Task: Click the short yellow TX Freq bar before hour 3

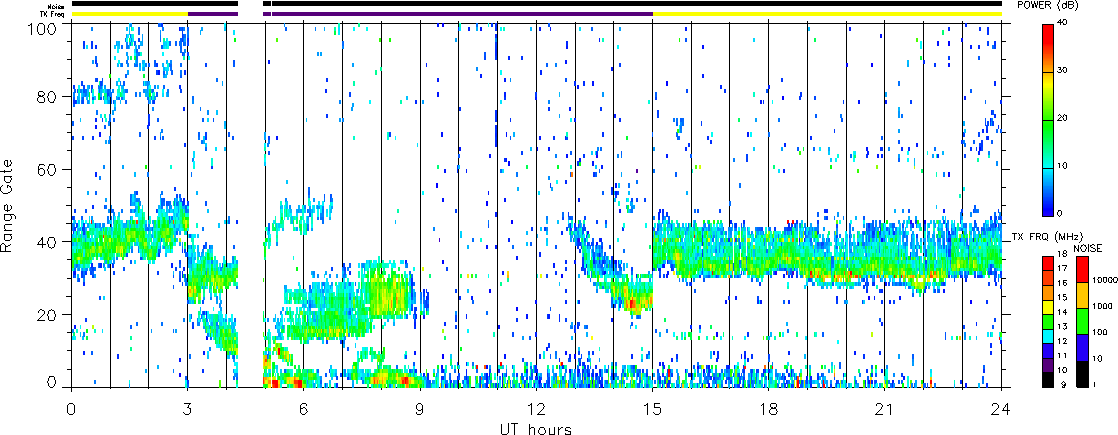Action: pos(129,14)
